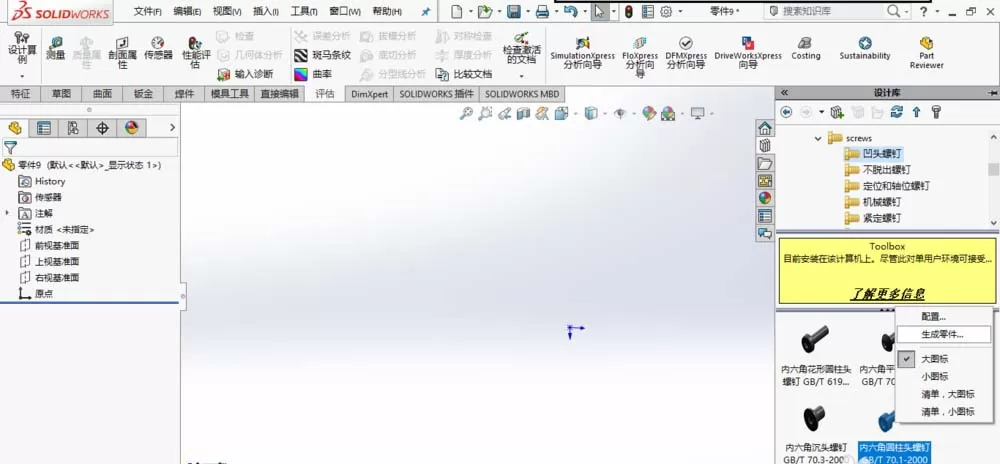
Task: Collapse the screws folder
Action: pos(818,138)
